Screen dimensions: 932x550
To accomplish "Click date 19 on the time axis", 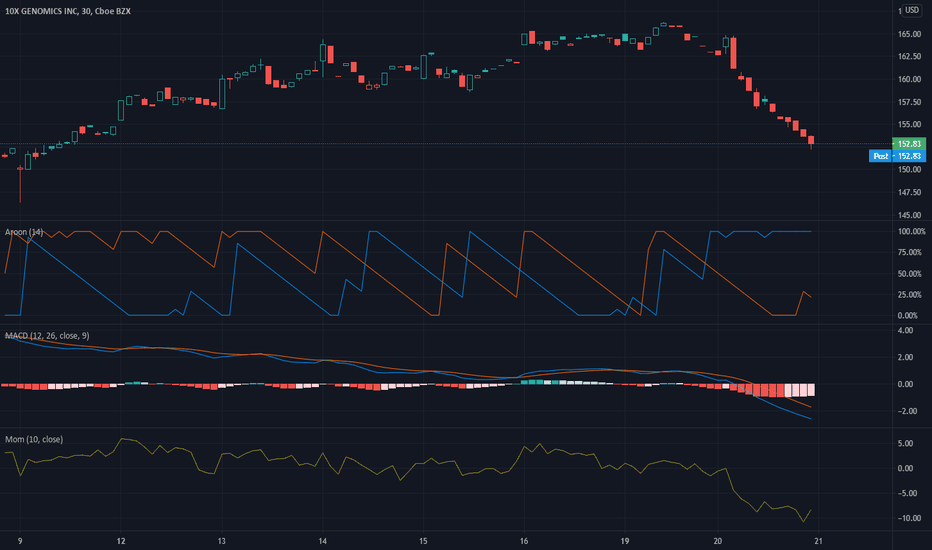I will click(625, 541).
